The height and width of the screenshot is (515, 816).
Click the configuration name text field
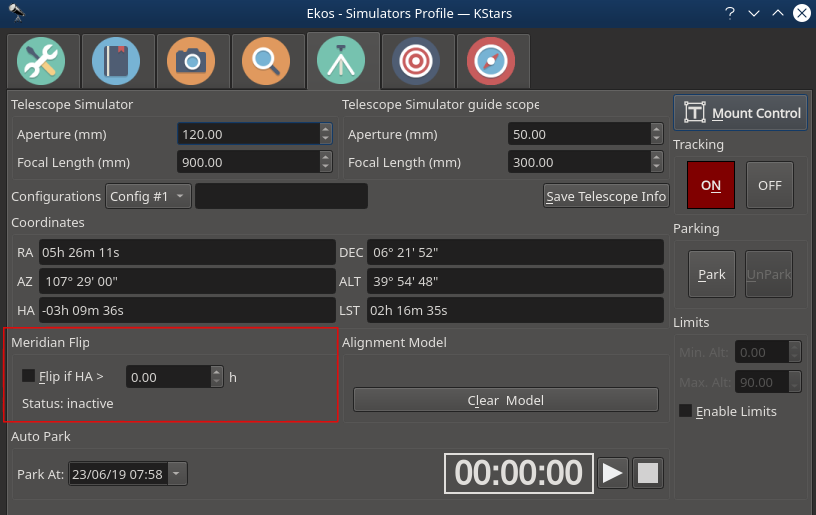coord(282,196)
